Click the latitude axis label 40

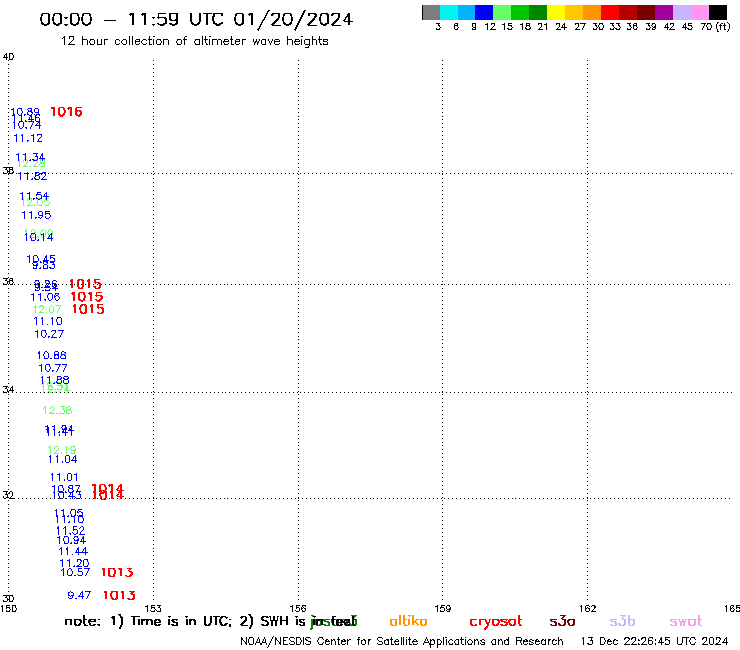[8, 57]
